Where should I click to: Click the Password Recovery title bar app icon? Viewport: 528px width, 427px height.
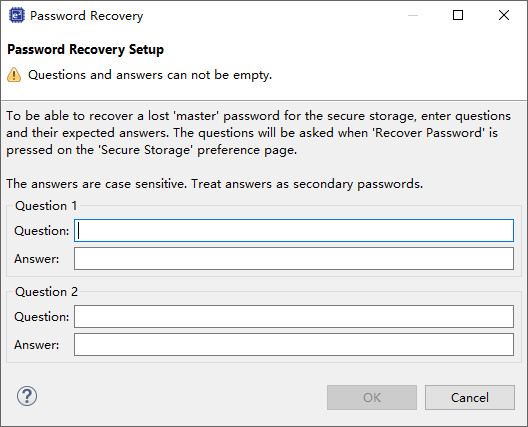click(x=17, y=15)
